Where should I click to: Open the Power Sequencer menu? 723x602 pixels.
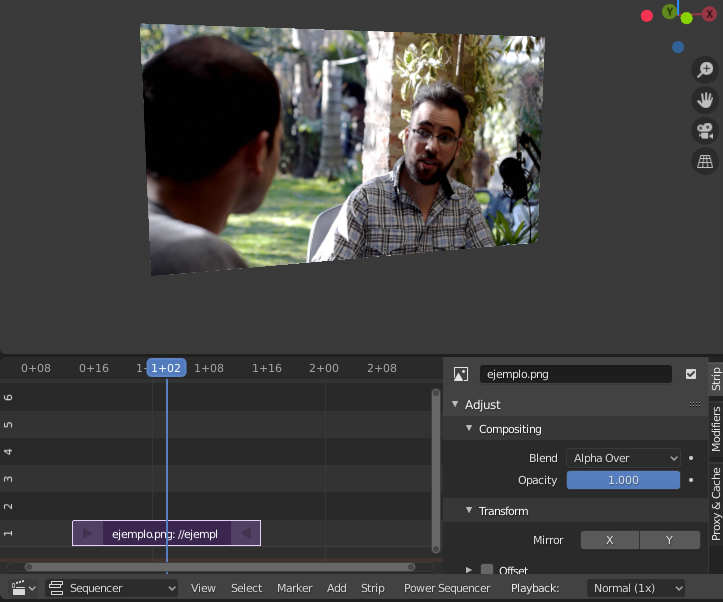[x=447, y=588]
